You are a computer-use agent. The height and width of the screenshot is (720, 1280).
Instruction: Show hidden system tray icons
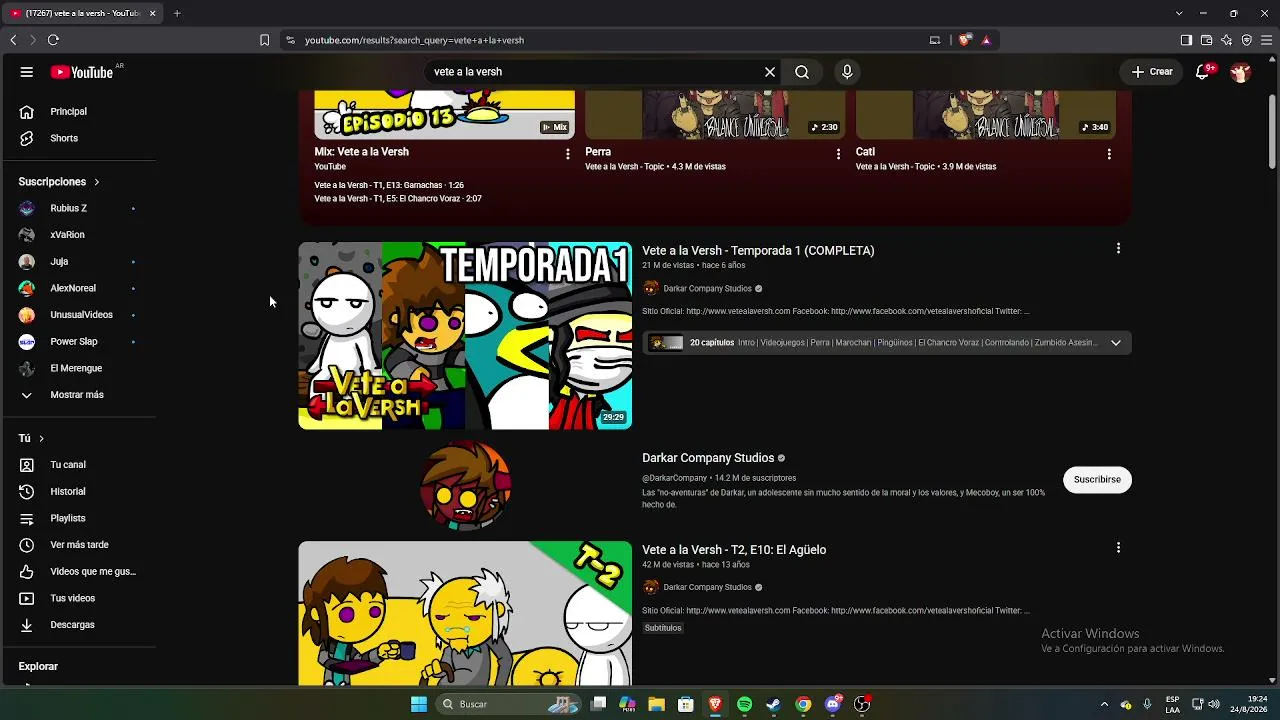pyautogui.click(x=1104, y=704)
